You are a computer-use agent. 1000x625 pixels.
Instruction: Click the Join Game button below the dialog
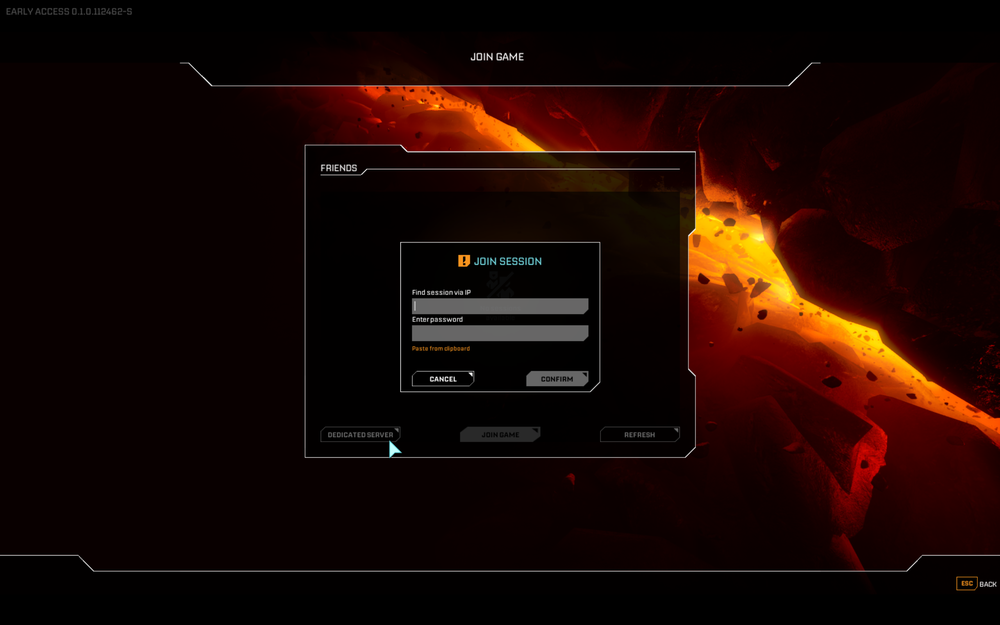(x=500, y=434)
